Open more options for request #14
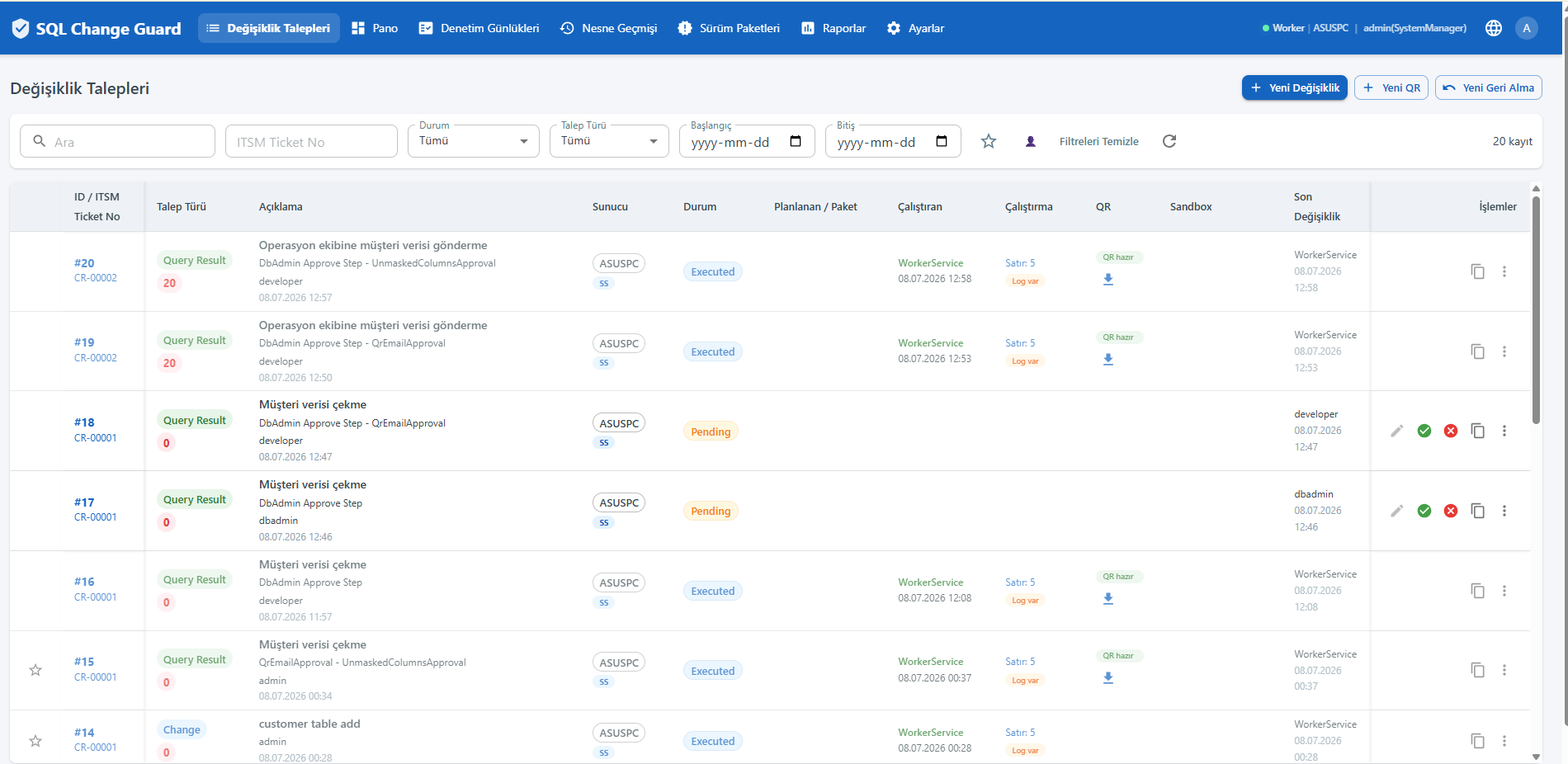Screen dimensions: 1568x764 [1504, 741]
